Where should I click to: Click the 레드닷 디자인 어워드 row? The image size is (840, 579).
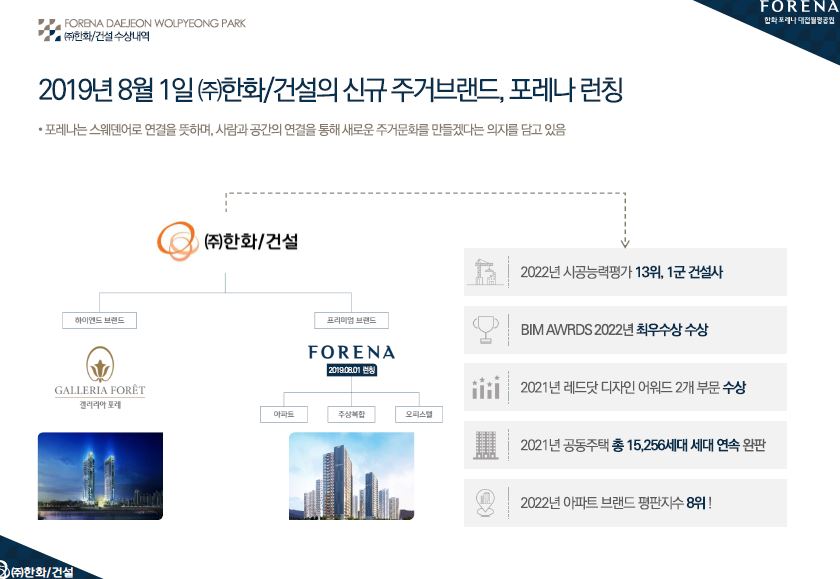[625, 387]
